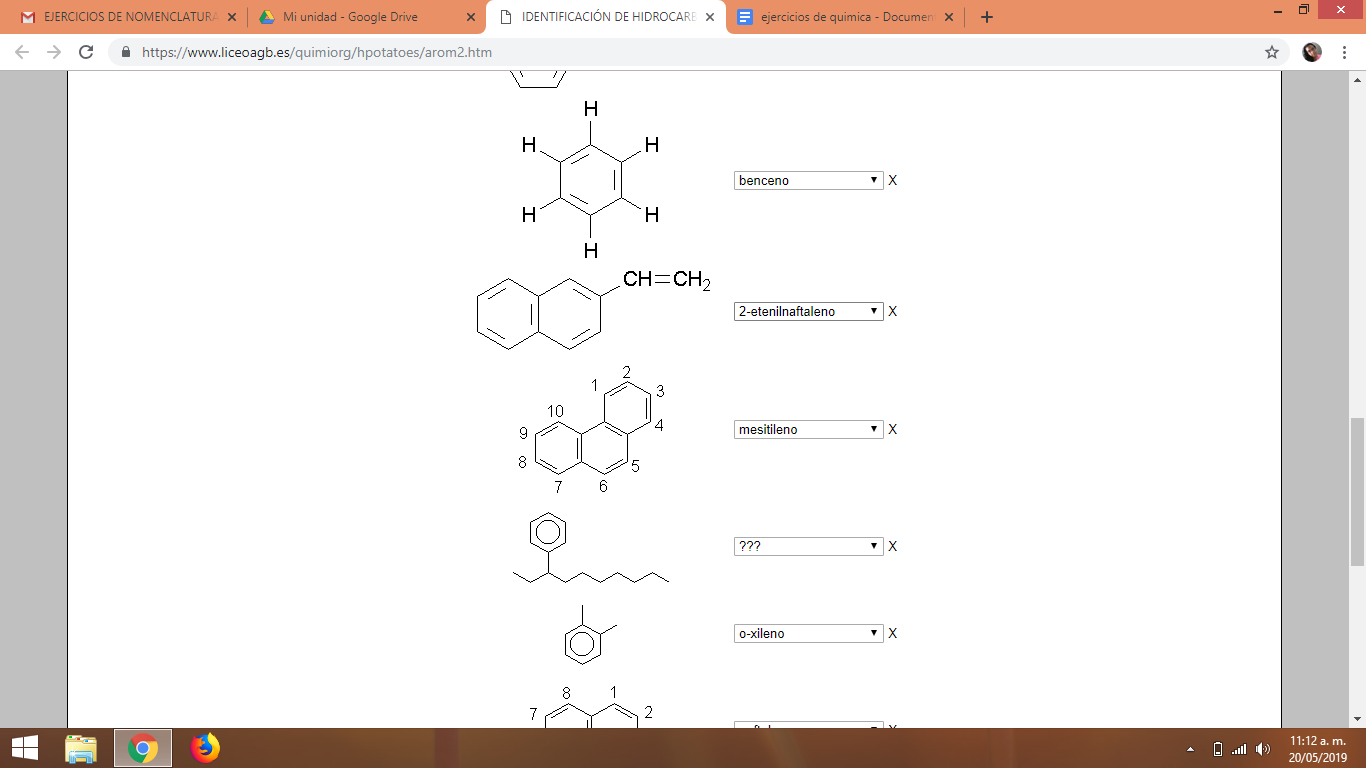Open a new browser tab
The width and height of the screenshot is (1366, 768).
pos(987,17)
